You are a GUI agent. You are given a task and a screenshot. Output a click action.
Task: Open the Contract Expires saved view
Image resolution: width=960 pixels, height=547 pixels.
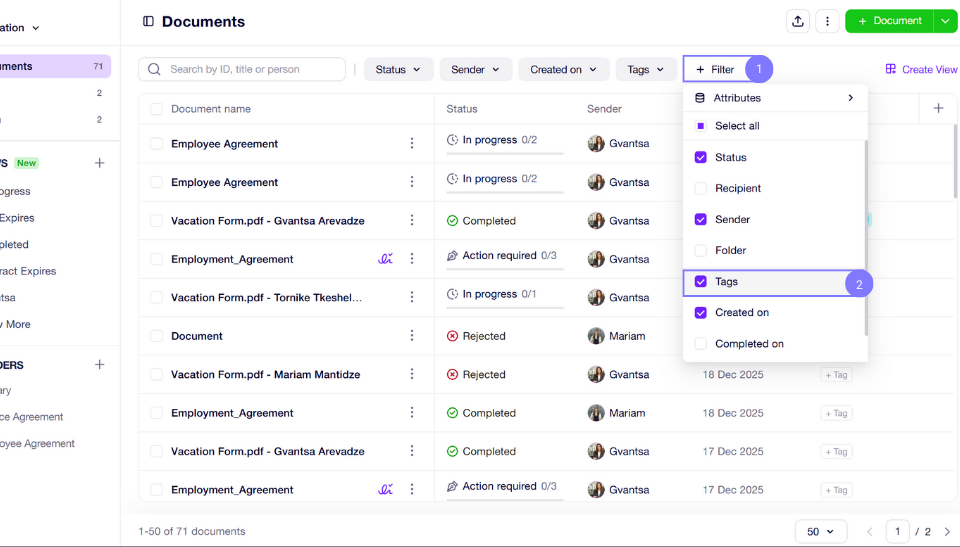click(x=28, y=271)
